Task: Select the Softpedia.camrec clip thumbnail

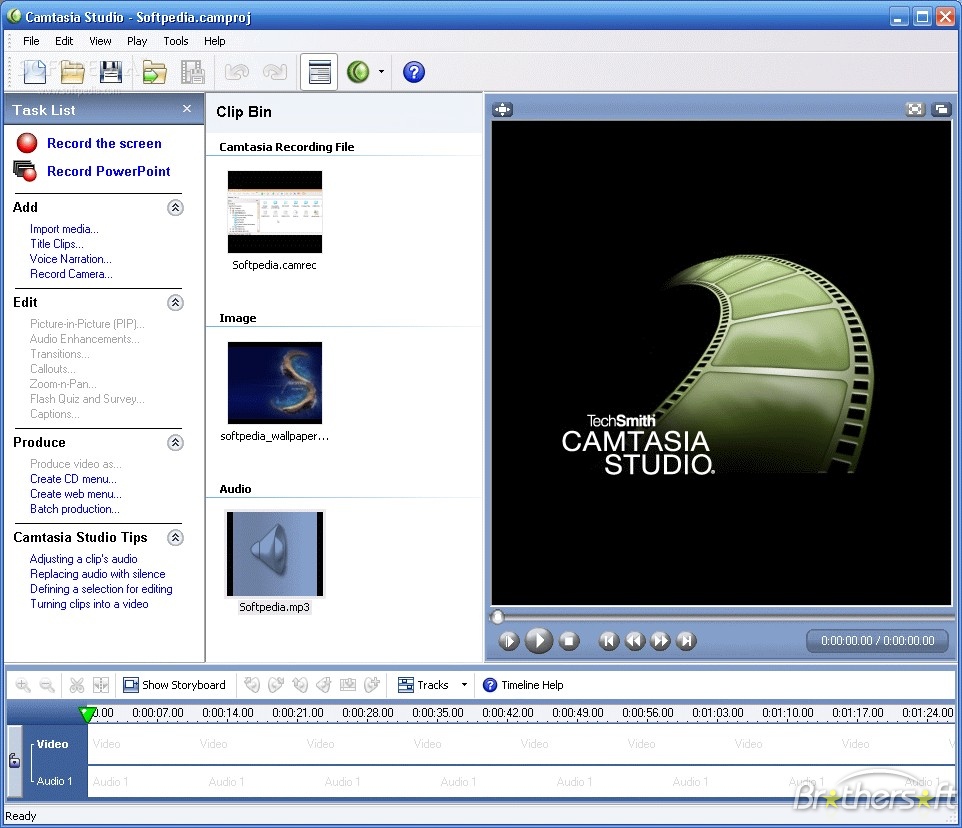Action: pos(275,212)
